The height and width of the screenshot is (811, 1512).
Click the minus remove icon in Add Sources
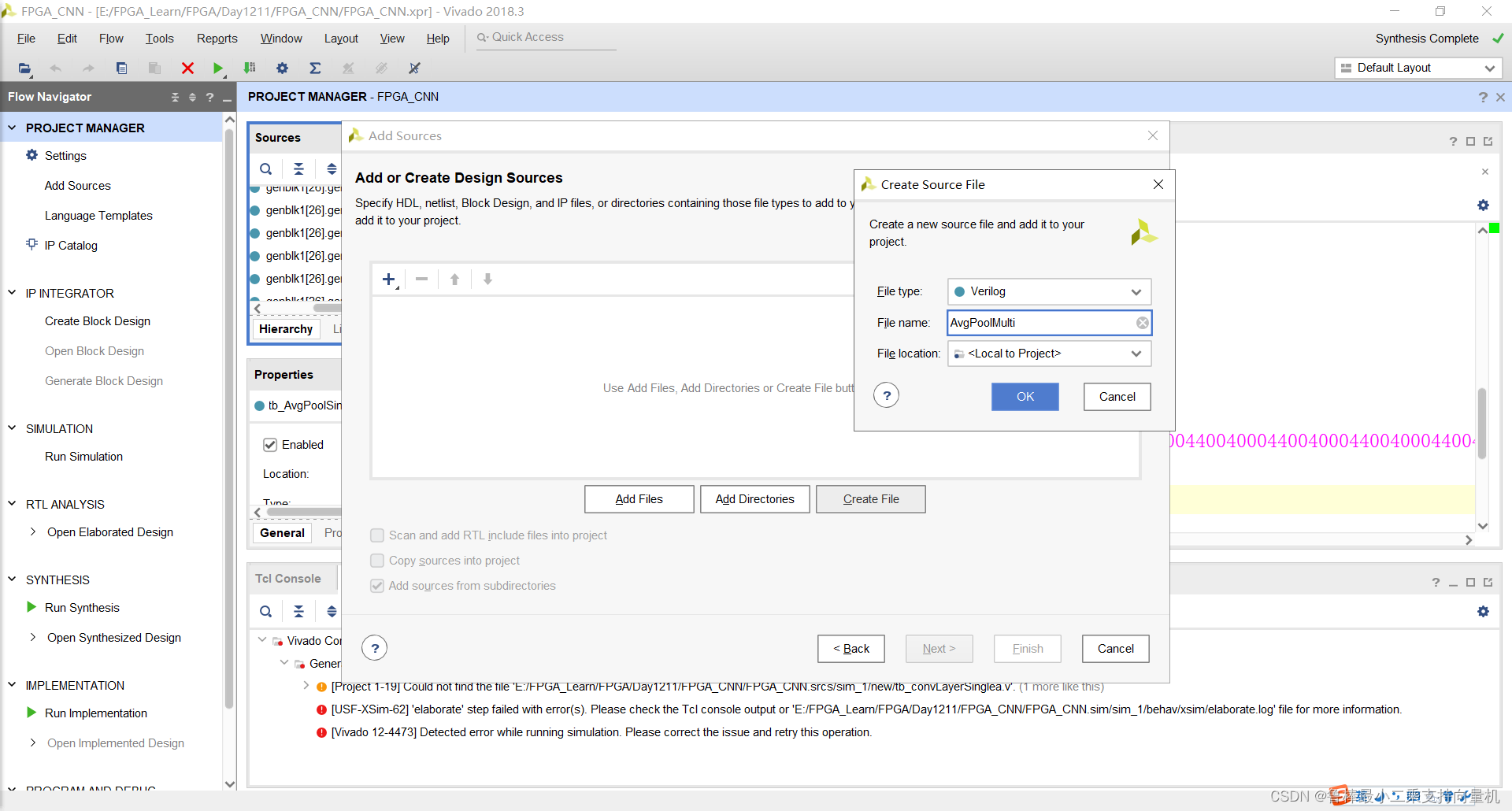tap(422, 279)
